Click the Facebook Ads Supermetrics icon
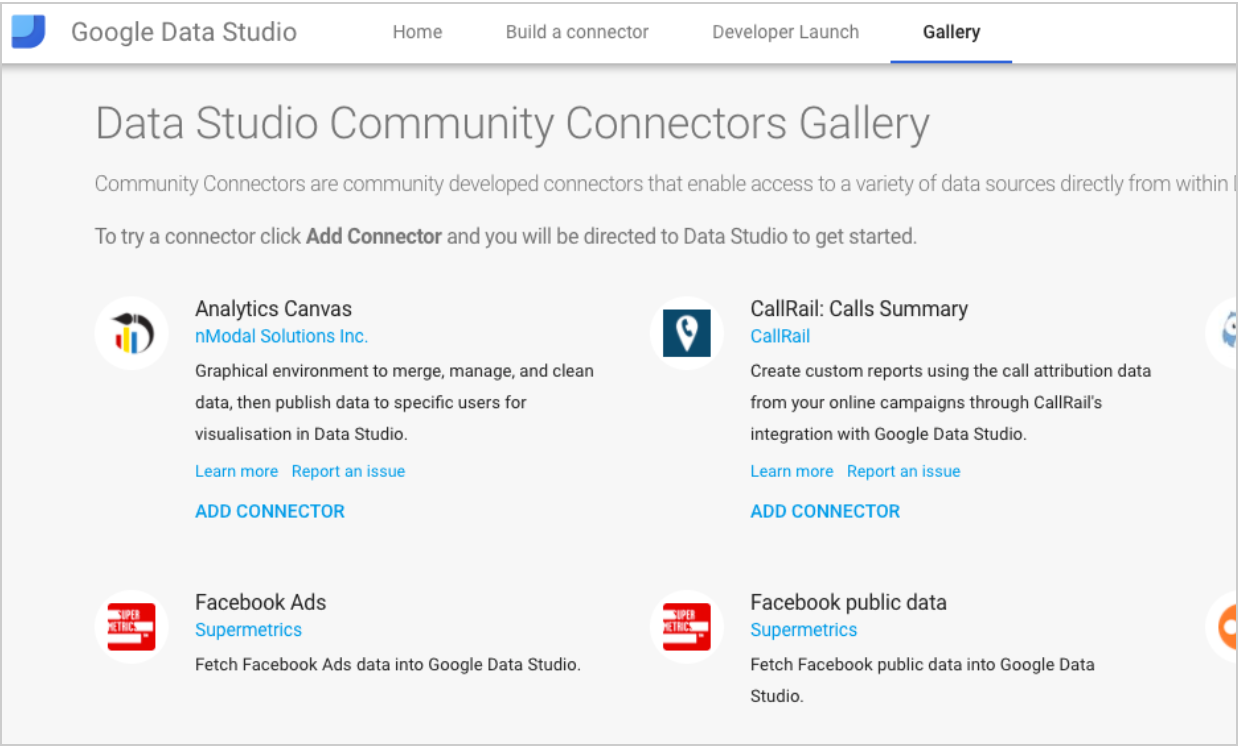The image size is (1238, 748). pos(132,627)
